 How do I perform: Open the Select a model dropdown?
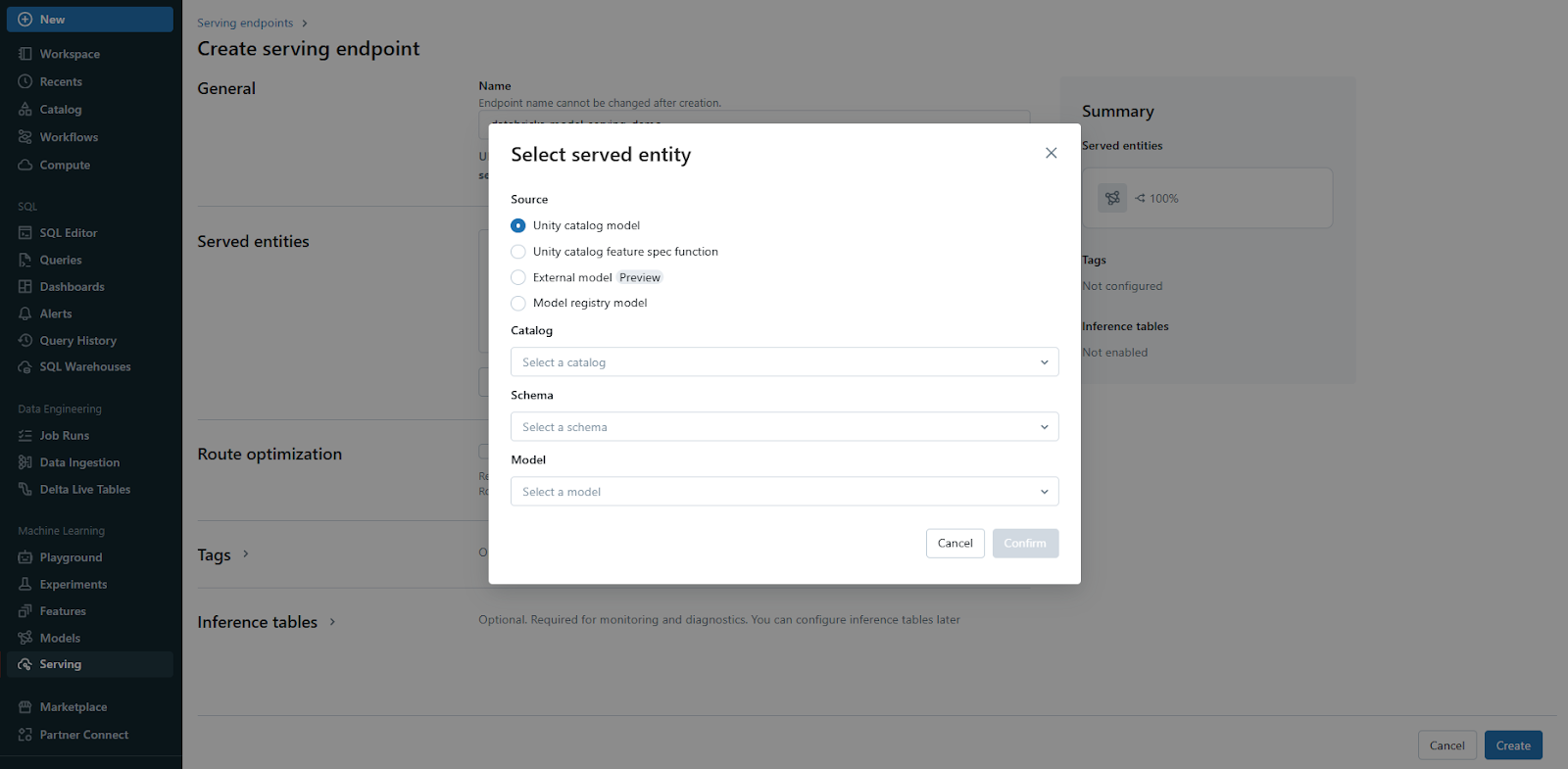pos(784,492)
